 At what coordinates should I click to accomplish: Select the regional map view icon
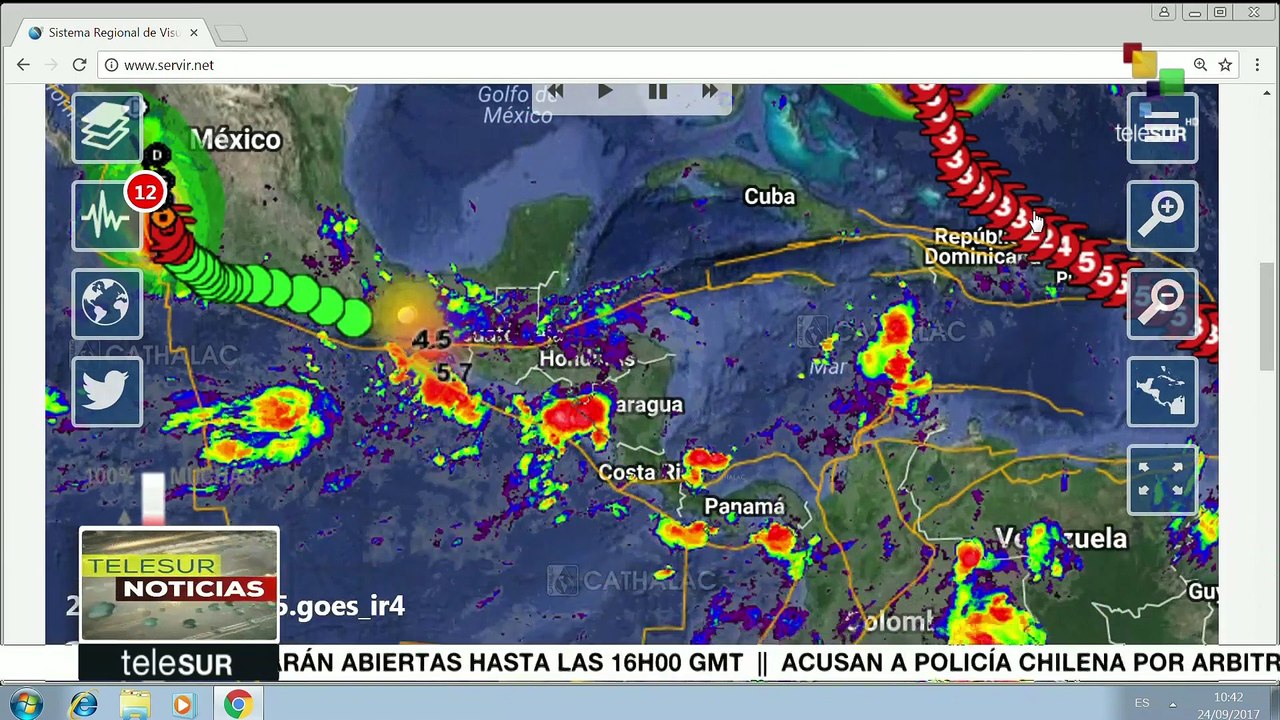1162,391
